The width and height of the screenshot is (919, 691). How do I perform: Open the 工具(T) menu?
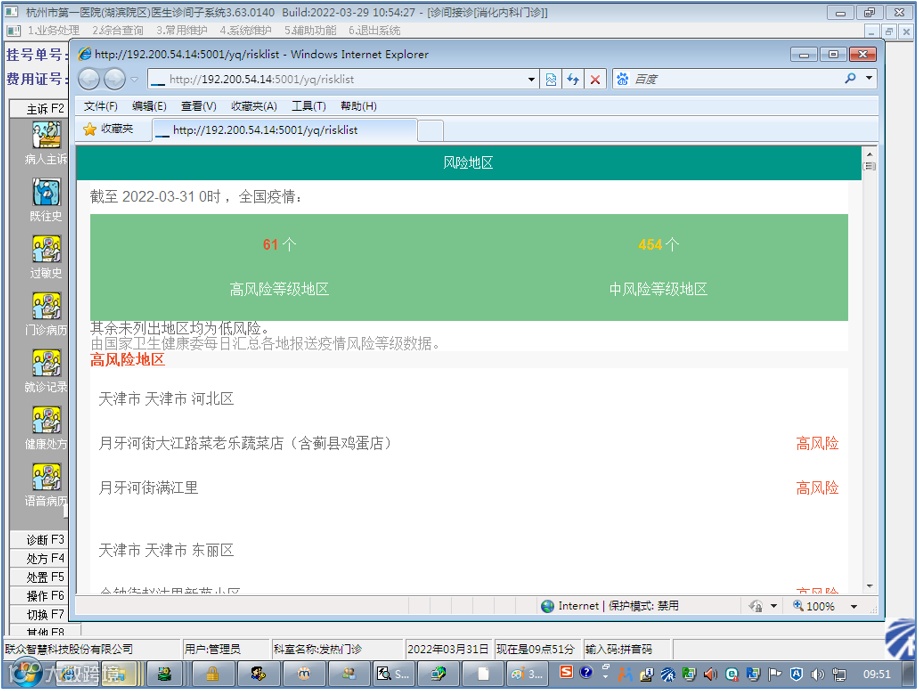[309, 106]
